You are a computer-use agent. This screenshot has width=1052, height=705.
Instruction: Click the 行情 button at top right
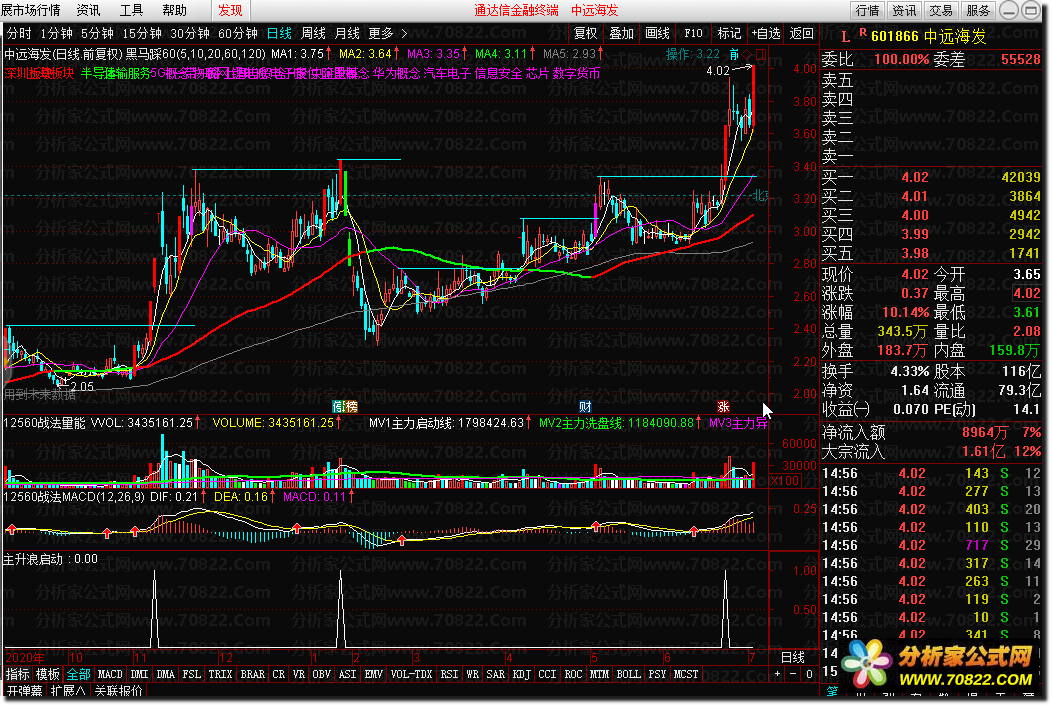click(867, 10)
